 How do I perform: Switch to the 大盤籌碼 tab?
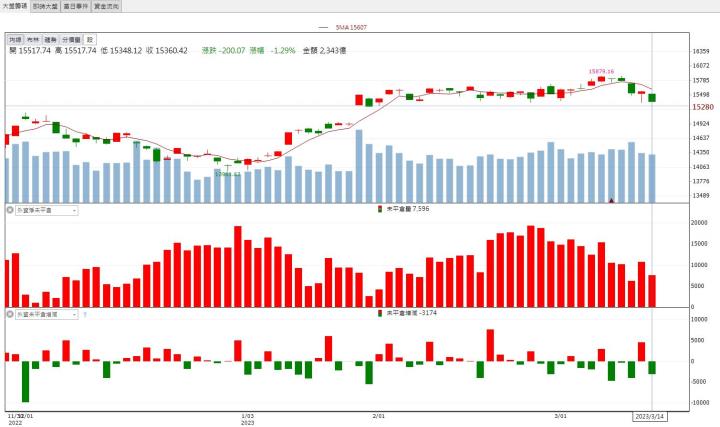coord(15,6)
